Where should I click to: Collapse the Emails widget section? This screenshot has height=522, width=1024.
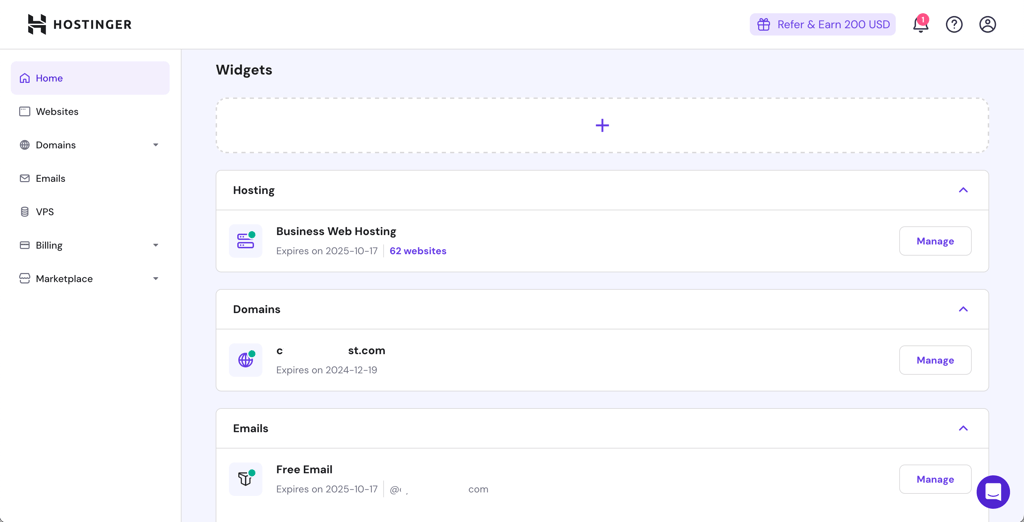coord(963,429)
